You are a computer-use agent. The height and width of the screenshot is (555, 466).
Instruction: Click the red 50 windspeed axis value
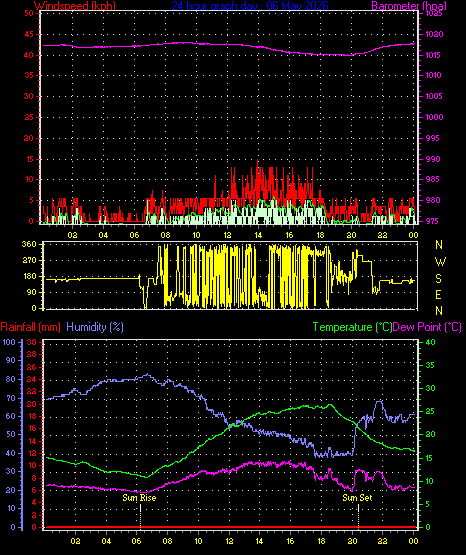pos(29,13)
